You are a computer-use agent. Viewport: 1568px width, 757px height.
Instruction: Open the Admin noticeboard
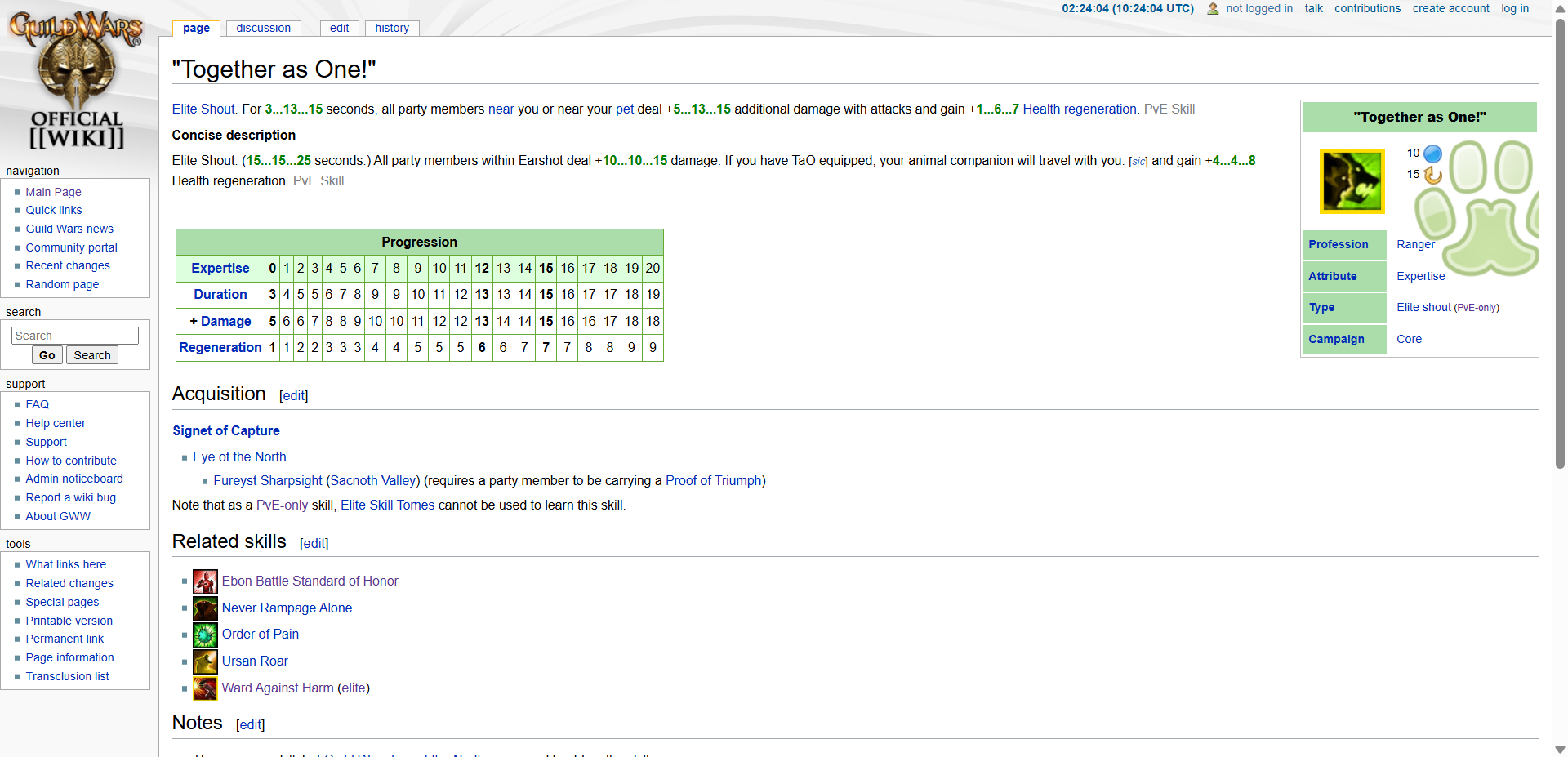[74, 479]
